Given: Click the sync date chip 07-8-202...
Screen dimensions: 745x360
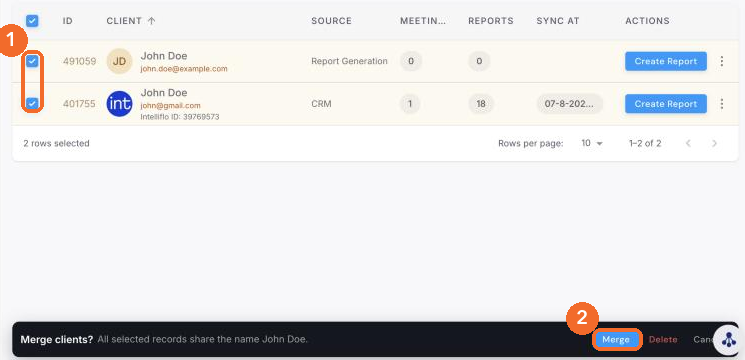Looking at the screenshot, I should point(570,104).
